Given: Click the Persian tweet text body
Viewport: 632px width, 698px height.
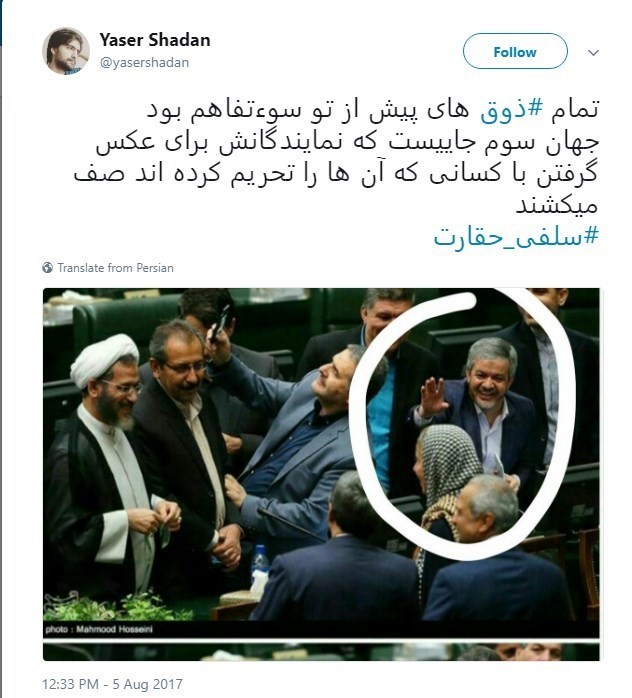Looking at the screenshot, I should pos(336,158).
